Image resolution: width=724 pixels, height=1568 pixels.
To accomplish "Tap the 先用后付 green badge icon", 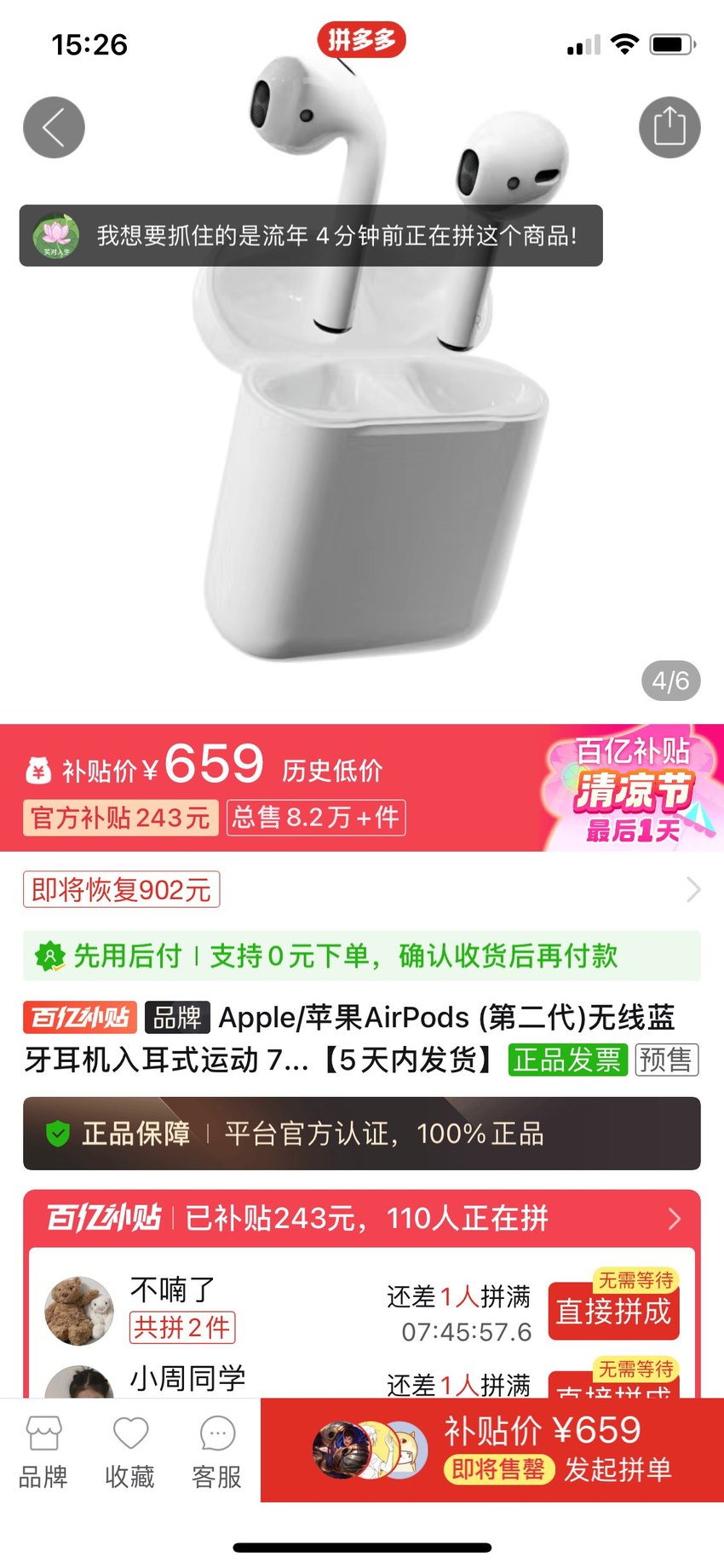I will [x=49, y=956].
